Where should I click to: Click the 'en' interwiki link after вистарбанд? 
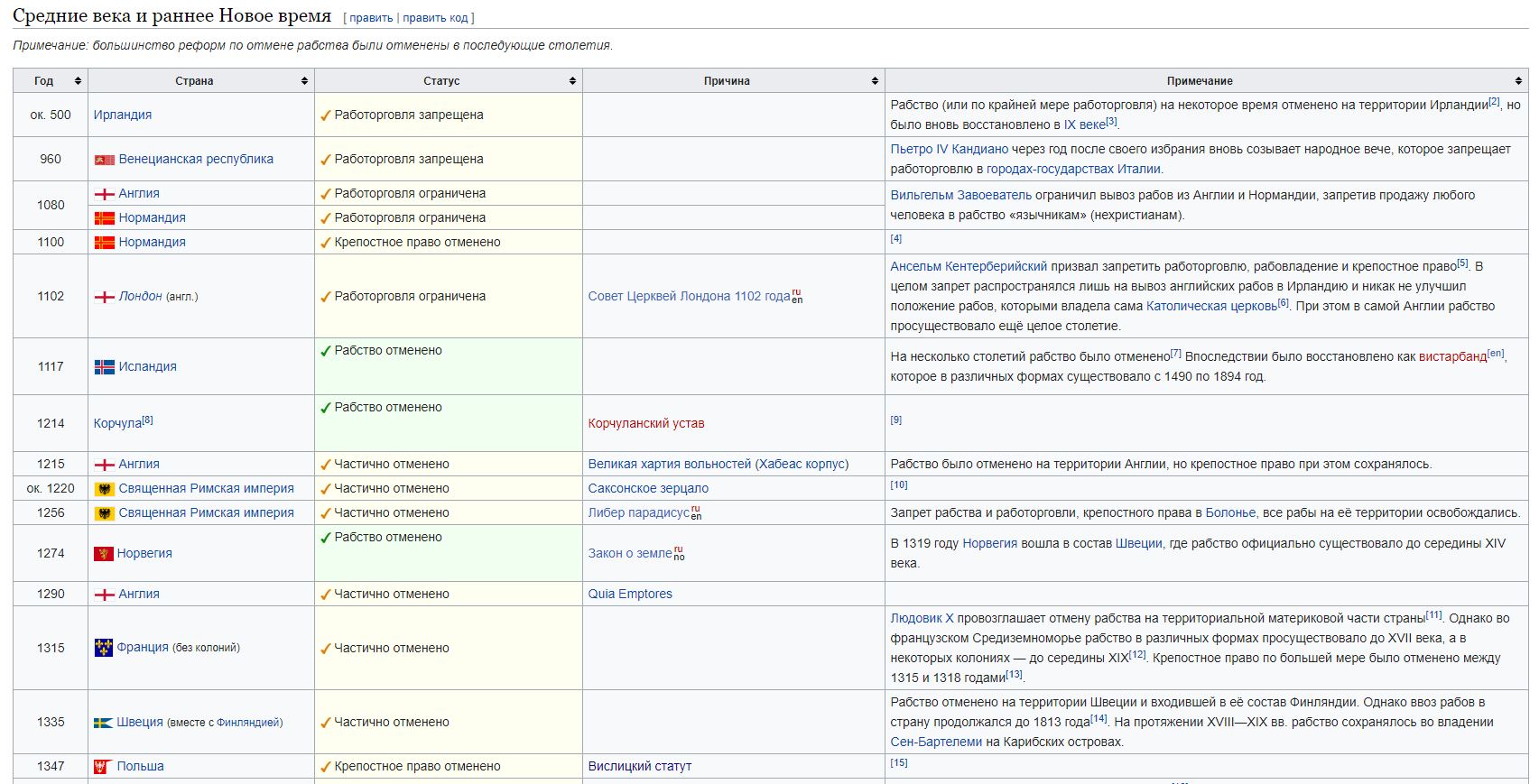tap(1496, 353)
